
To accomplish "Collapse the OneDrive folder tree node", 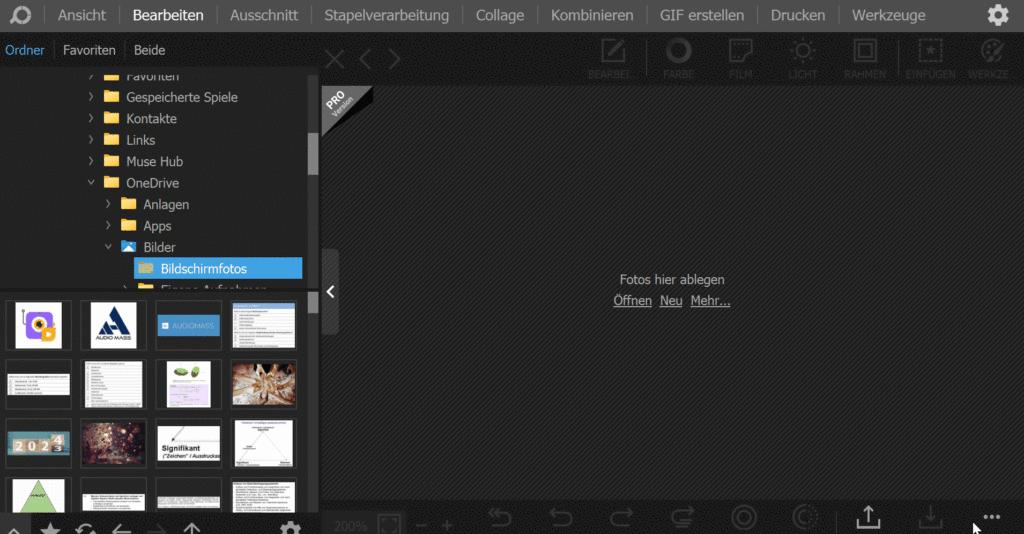I will (x=91, y=183).
